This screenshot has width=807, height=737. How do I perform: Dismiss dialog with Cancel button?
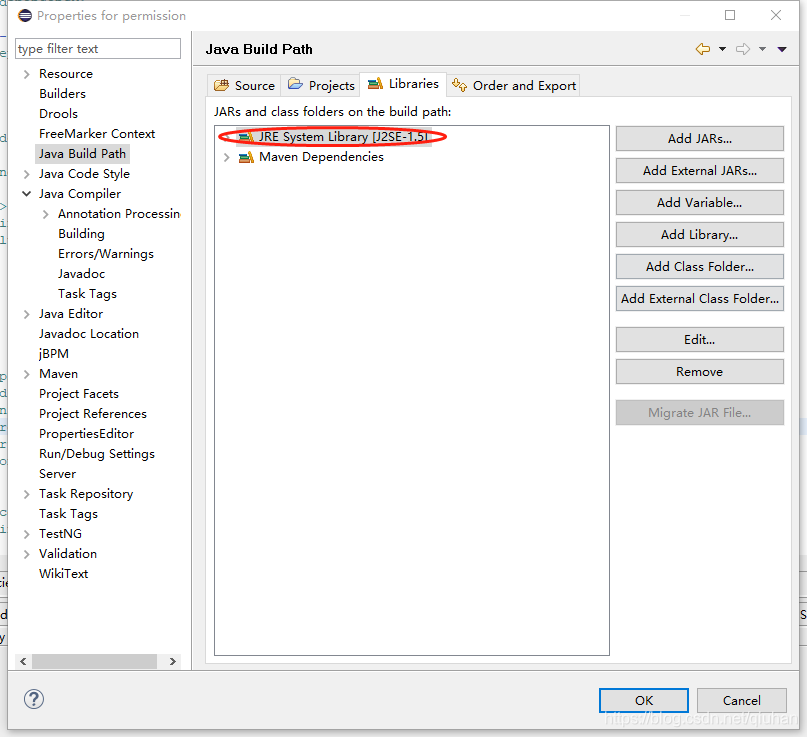[x=742, y=700]
